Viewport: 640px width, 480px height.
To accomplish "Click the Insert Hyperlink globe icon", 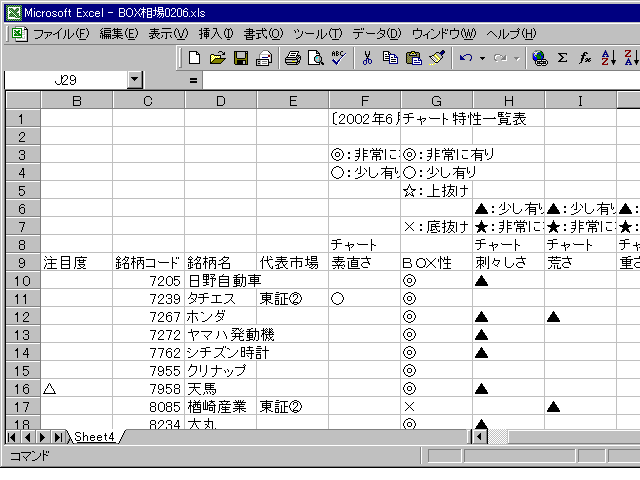I will tap(540, 58).
